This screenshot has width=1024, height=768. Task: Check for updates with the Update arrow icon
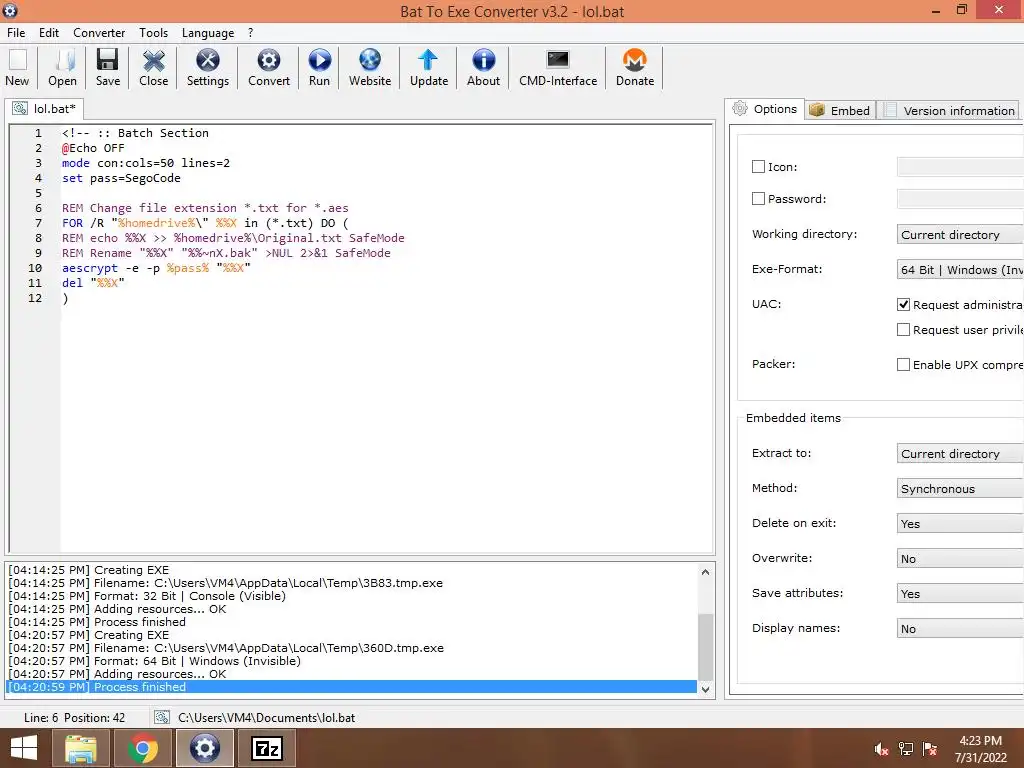428,61
